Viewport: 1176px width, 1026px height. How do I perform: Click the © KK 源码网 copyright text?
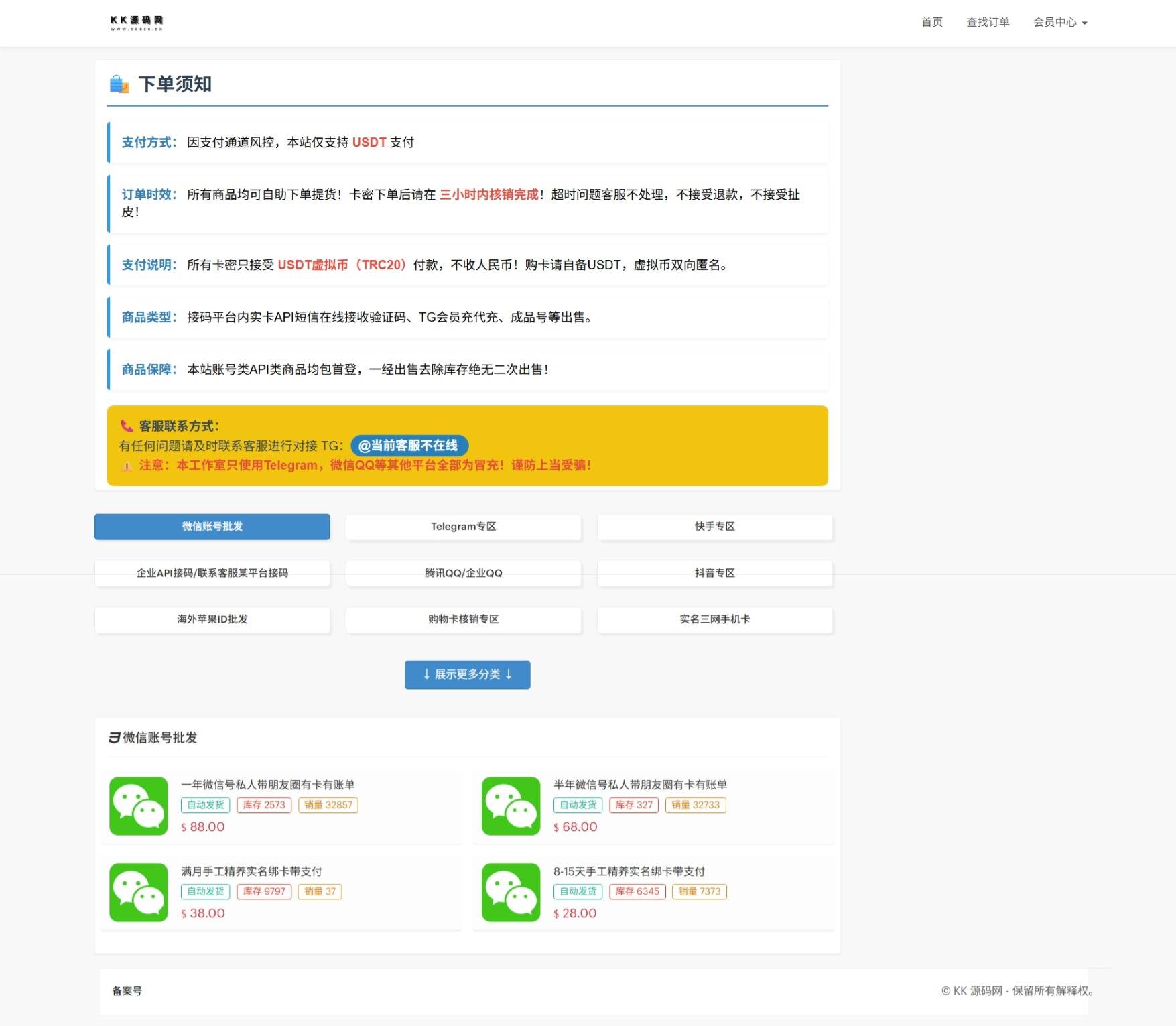[1017, 991]
